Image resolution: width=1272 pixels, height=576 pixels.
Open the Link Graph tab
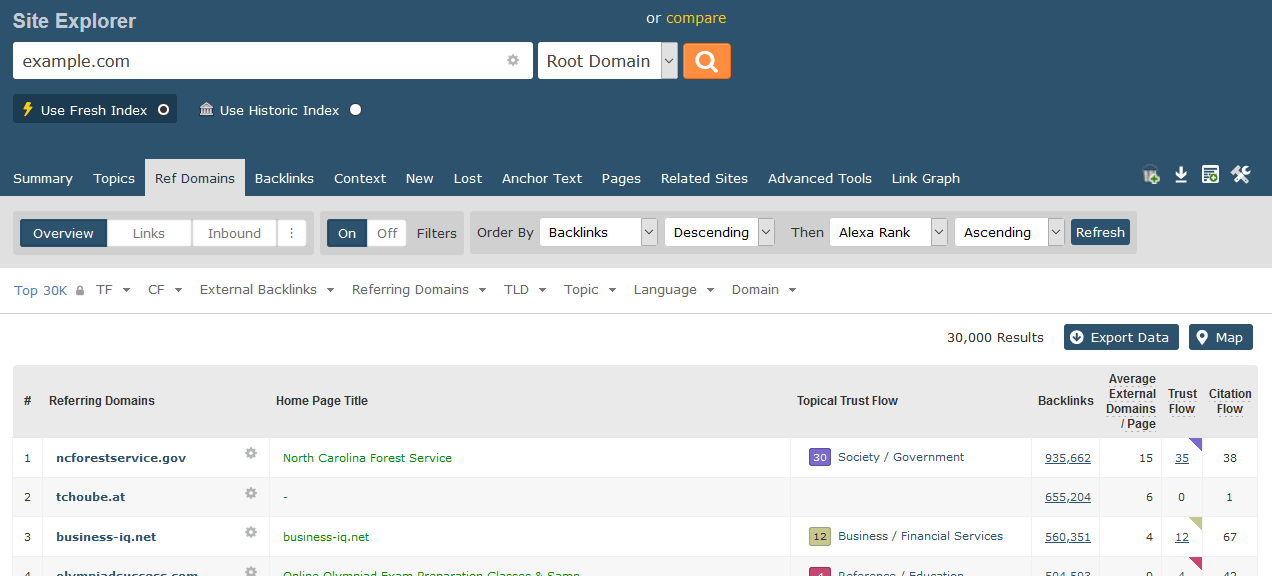[925, 178]
